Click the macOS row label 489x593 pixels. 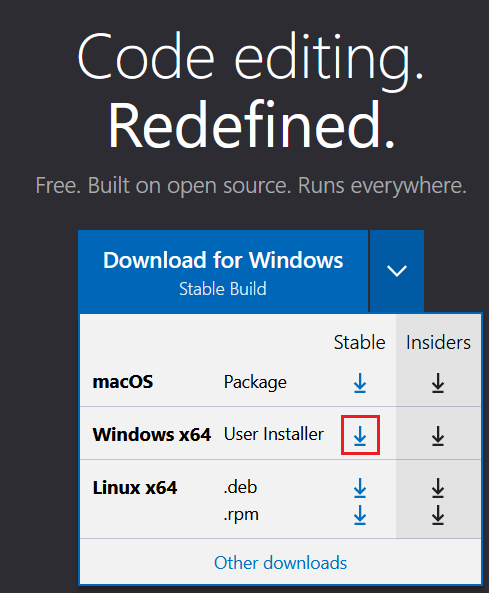[x=123, y=382]
